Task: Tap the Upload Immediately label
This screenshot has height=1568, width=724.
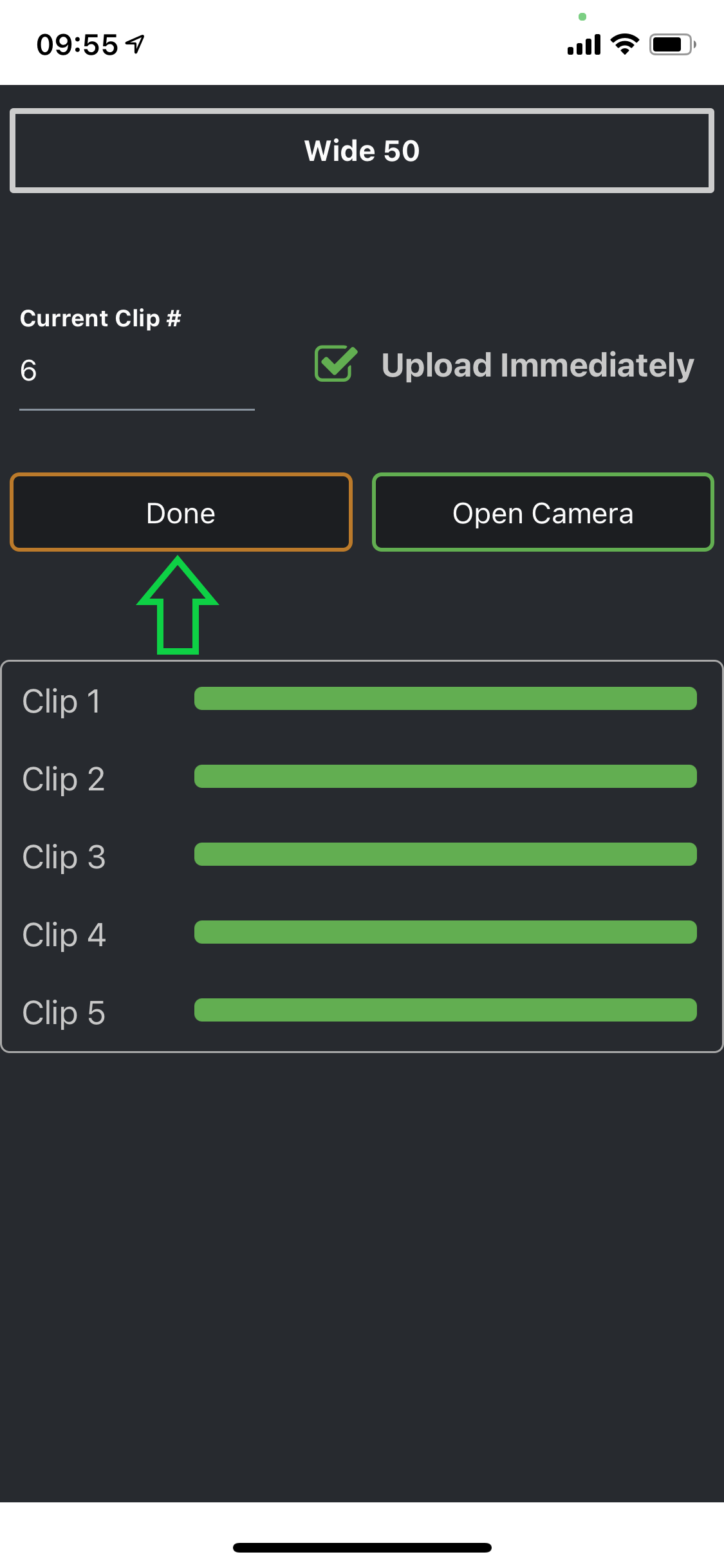Action: point(537,365)
